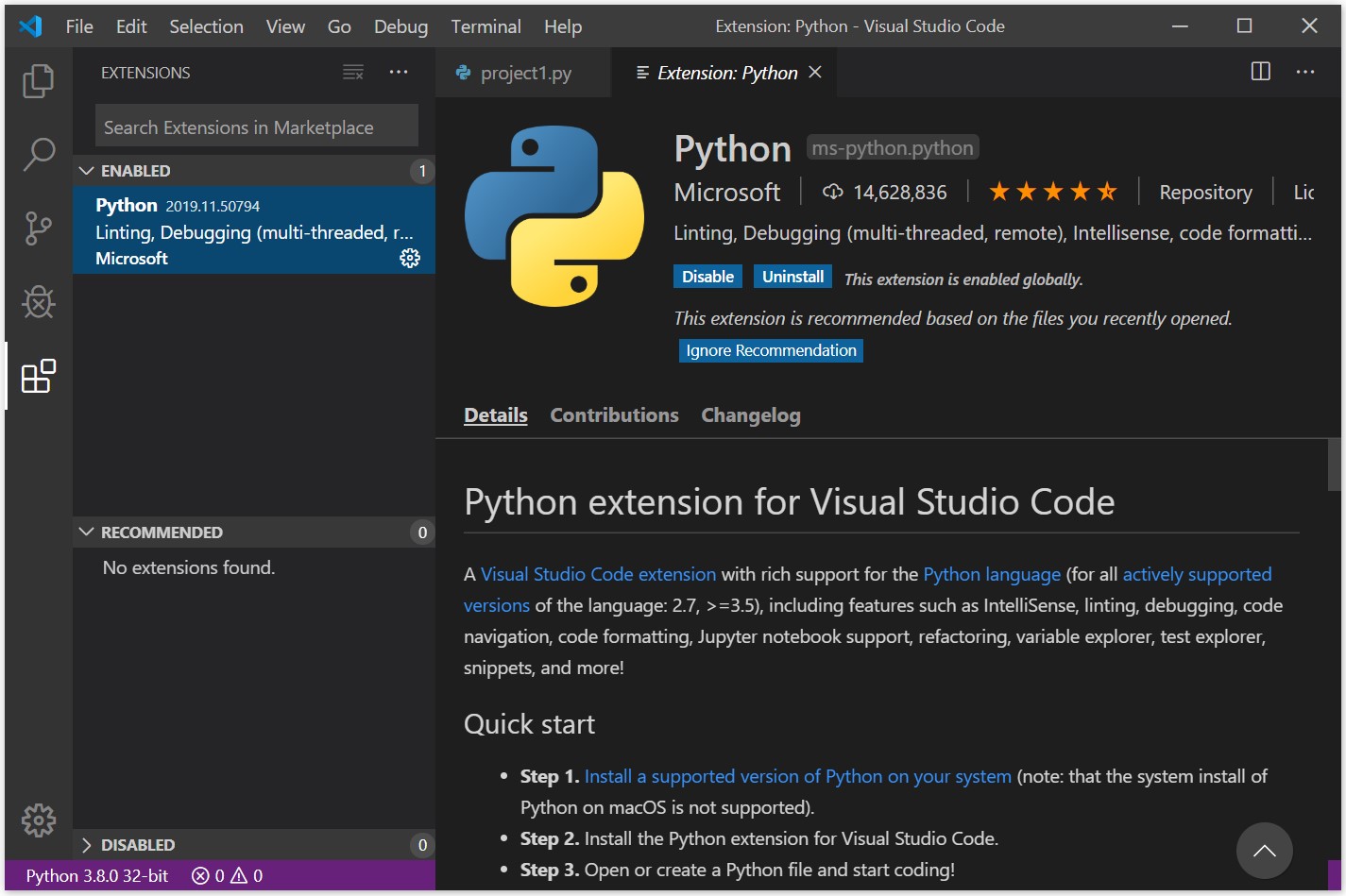Open the Explorer view in activity bar
The image size is (1346, 896).
click(x=38, y=80)
